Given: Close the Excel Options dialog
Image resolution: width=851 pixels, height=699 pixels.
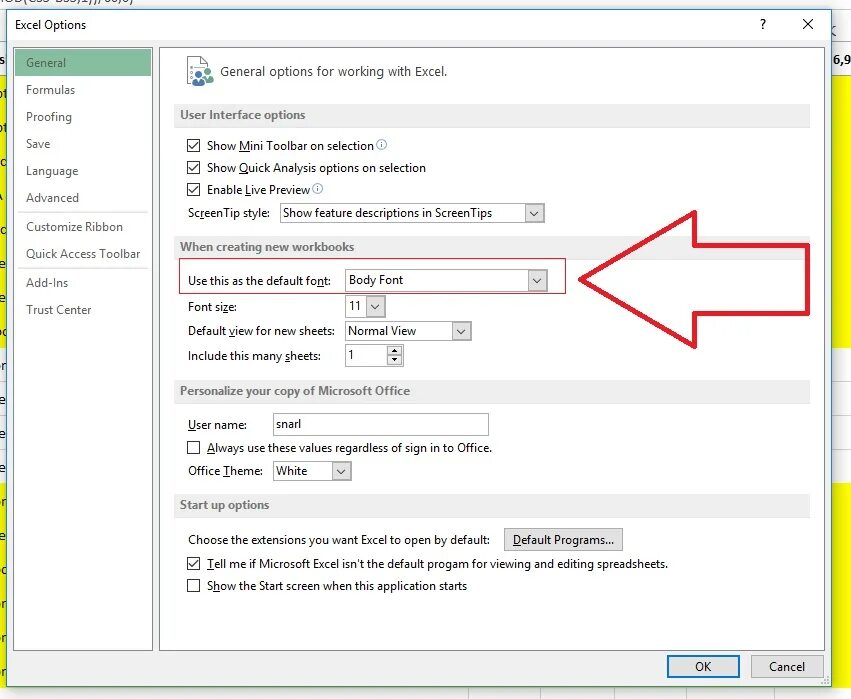Looking at the screenshot, I should (x=808, y=24).
